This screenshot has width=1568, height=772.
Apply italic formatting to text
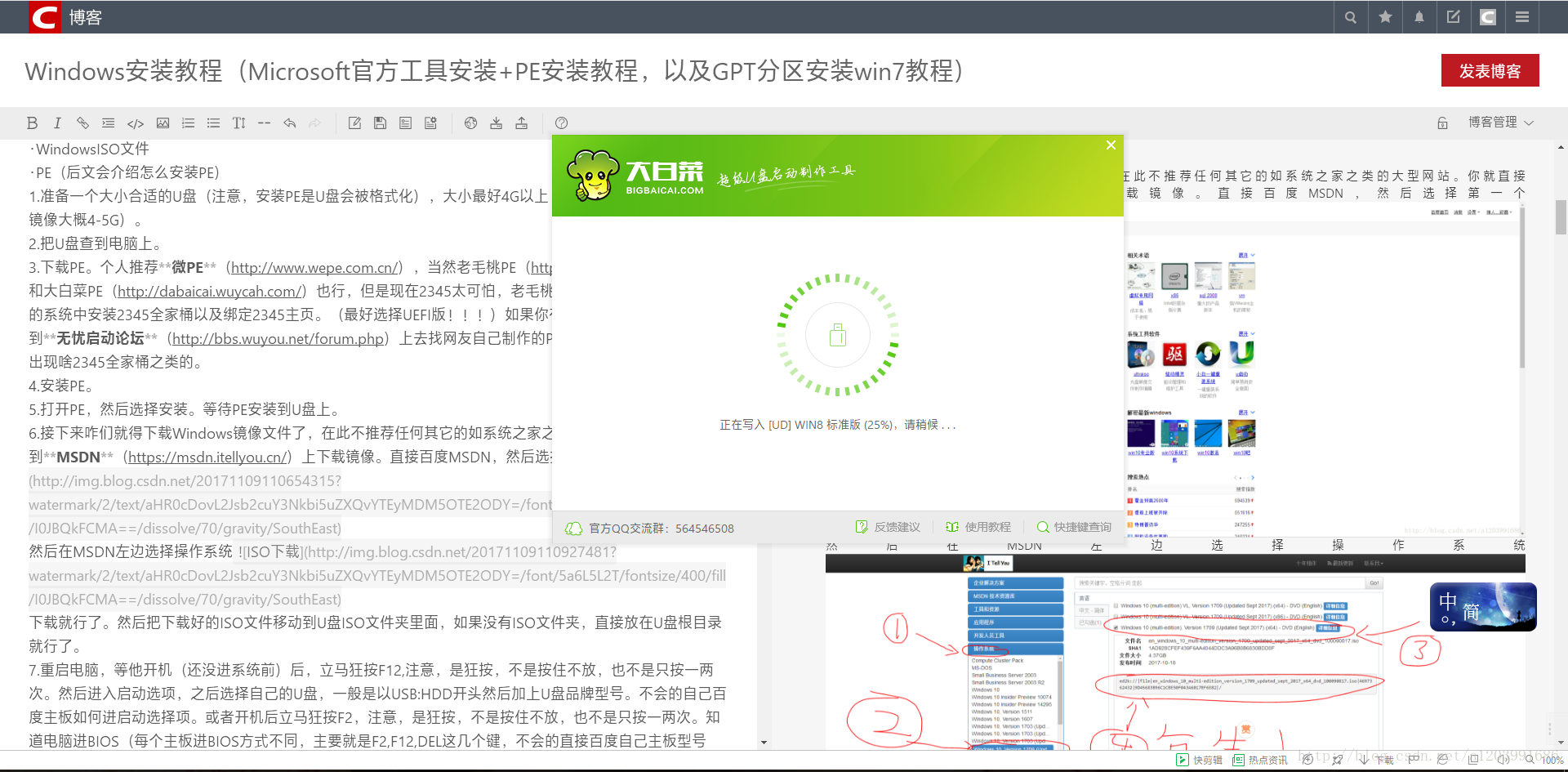57,123
